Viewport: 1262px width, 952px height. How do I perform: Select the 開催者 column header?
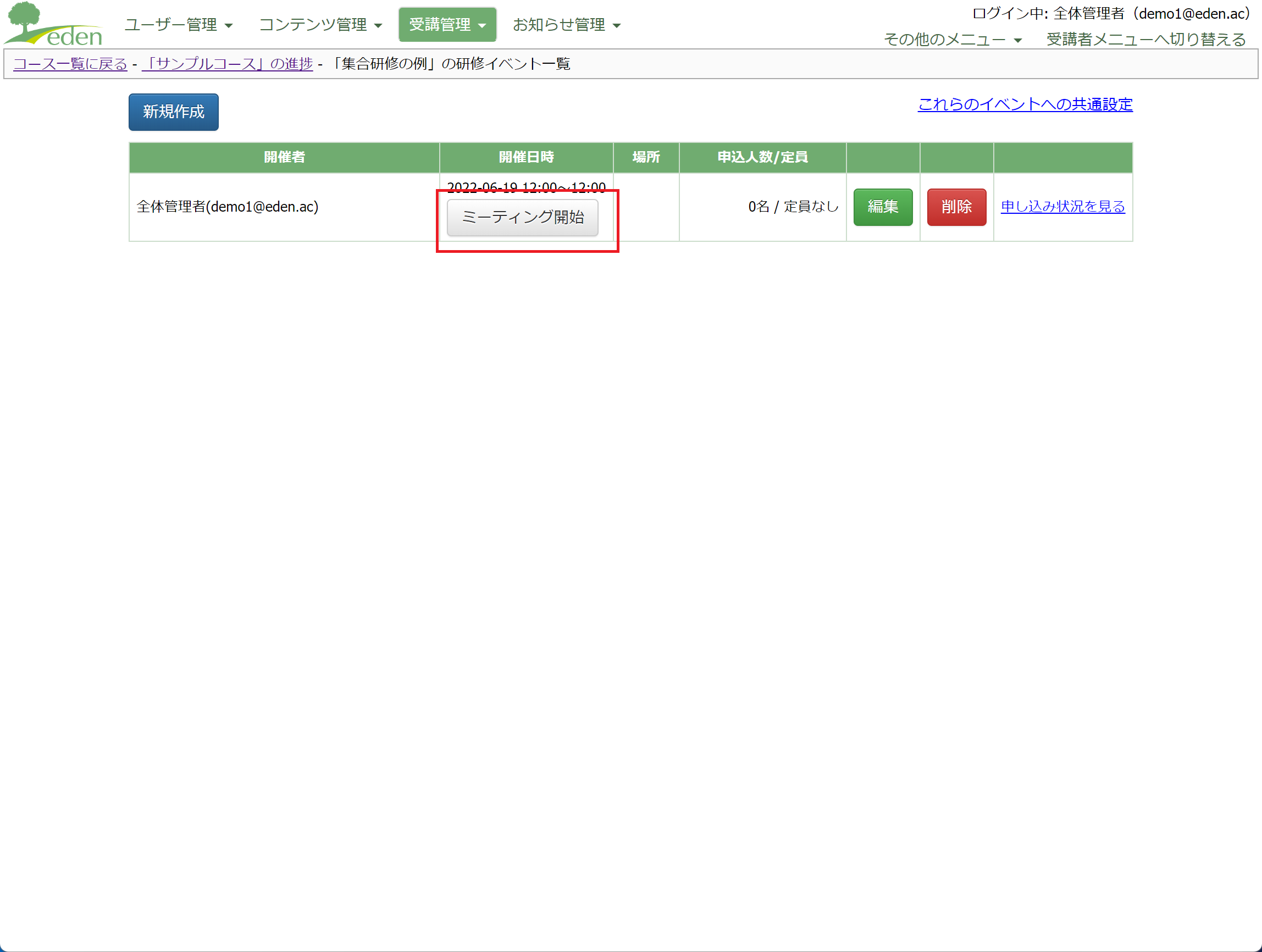click(x=284, y=157)
